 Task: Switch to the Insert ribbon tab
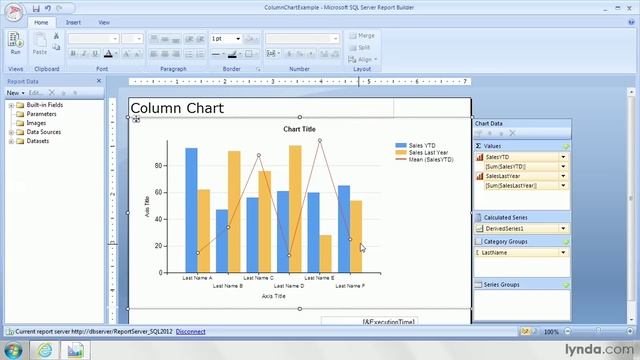pos(73,22)
